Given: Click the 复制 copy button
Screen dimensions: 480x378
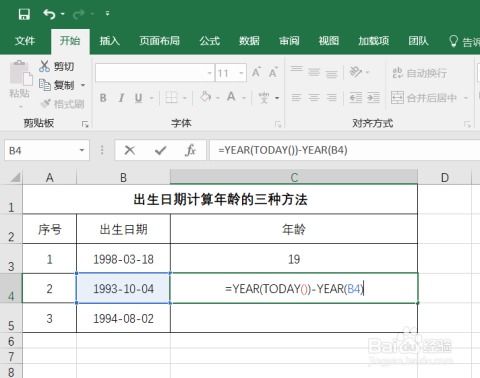Looking at the screenshot, I should coord(56,85).
